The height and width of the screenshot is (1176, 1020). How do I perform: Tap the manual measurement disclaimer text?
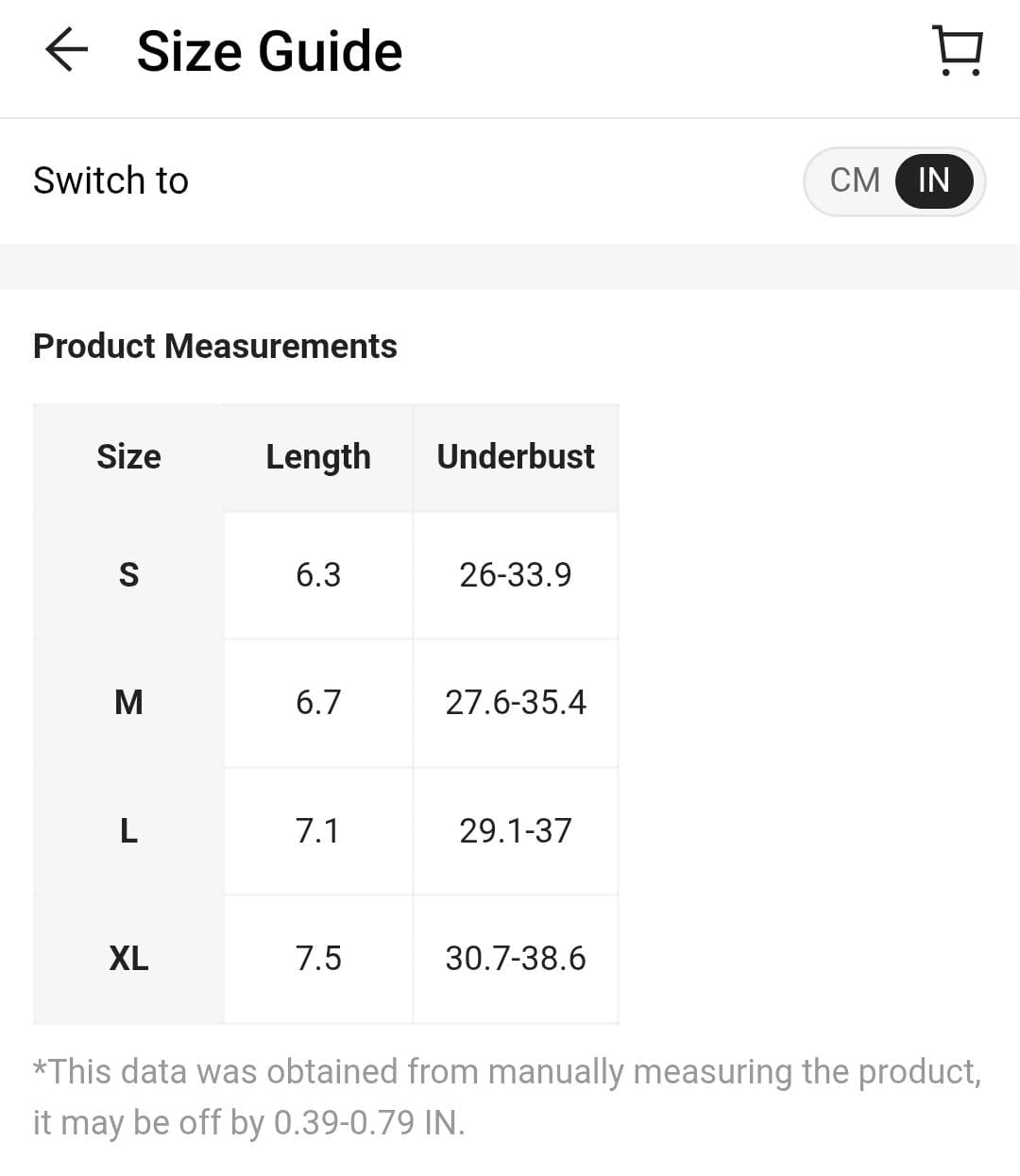508,1098
